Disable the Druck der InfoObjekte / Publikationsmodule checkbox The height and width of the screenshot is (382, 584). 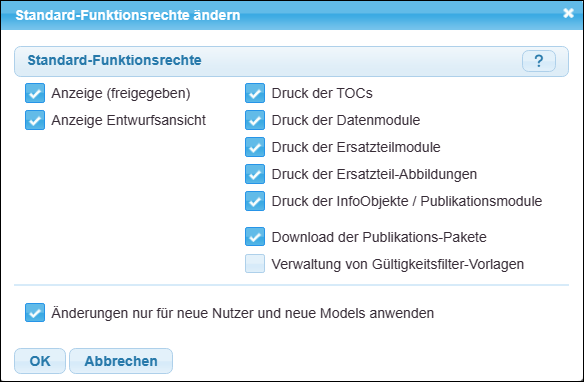(x=255, y=201)
